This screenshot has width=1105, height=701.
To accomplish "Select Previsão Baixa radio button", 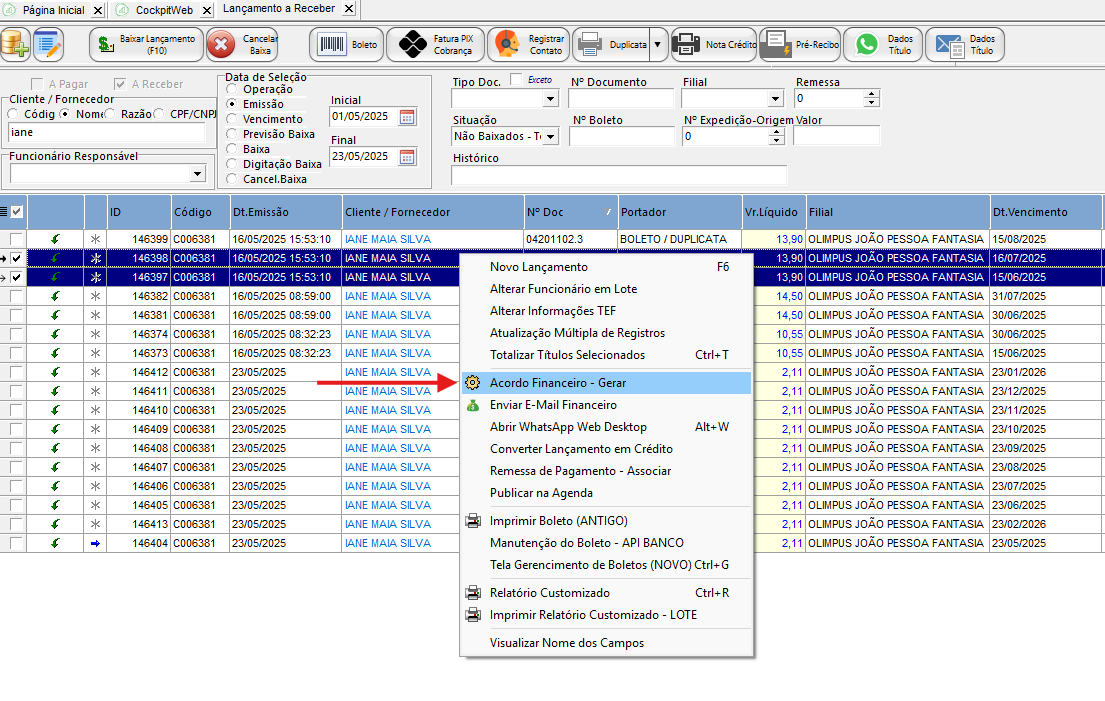I will pyautogui.click(x=231, y=134).
